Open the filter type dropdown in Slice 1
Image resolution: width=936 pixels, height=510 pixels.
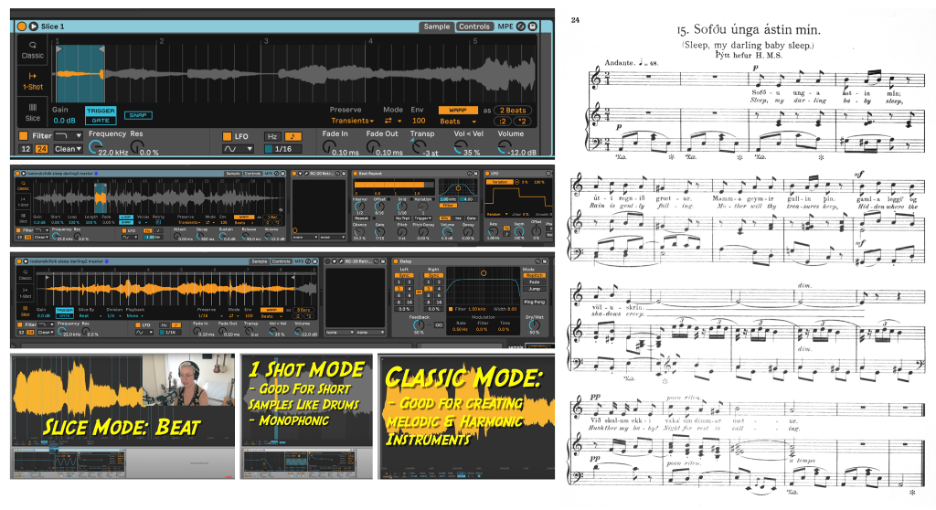pos(68,136)
